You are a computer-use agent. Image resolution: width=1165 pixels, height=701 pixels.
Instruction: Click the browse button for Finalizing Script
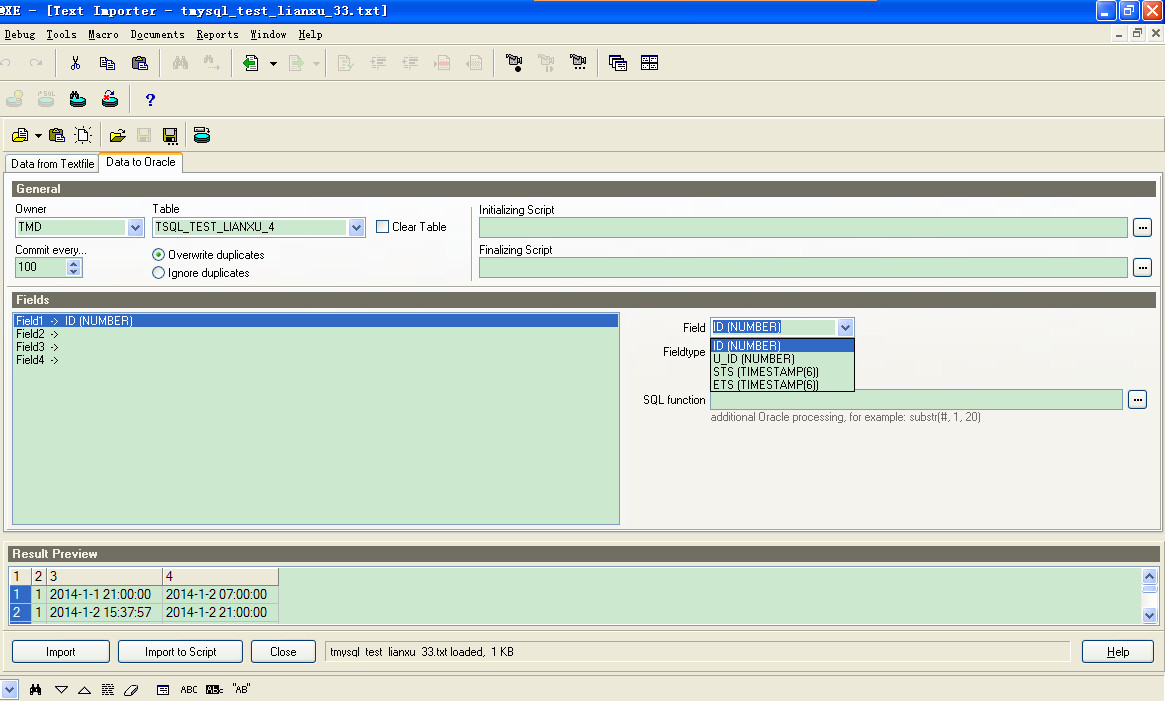click(x=1143, y=268)
